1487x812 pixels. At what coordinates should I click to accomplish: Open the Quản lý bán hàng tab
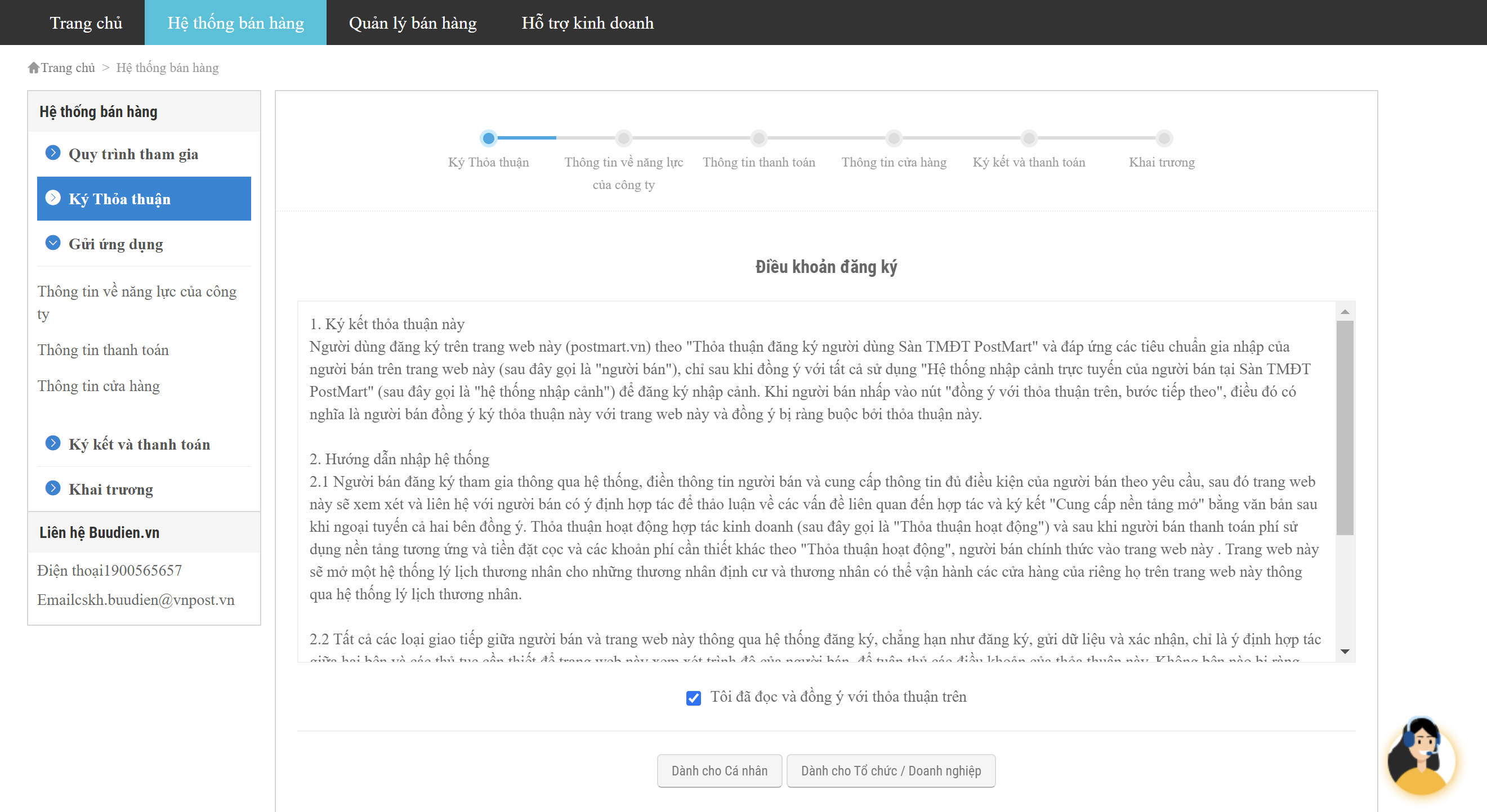pyautogui.click(x=413, y=23)
